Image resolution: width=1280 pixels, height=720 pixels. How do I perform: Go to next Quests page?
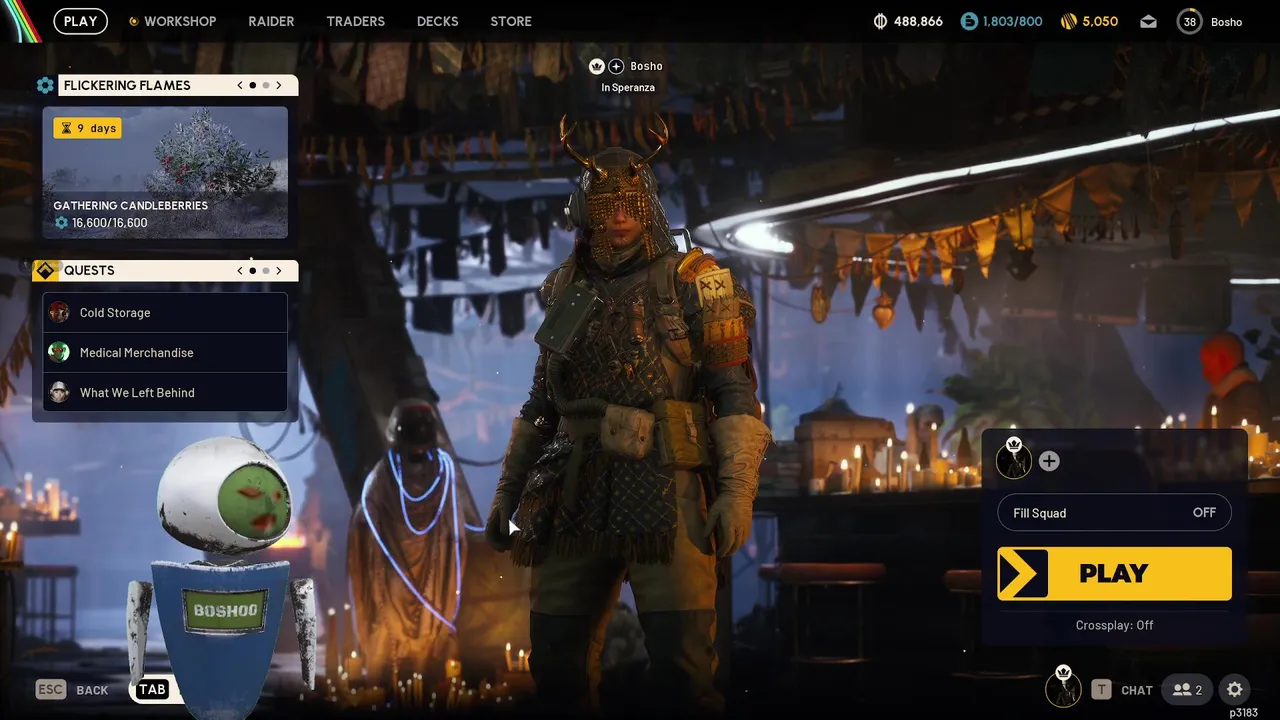(x=279, y=270)
